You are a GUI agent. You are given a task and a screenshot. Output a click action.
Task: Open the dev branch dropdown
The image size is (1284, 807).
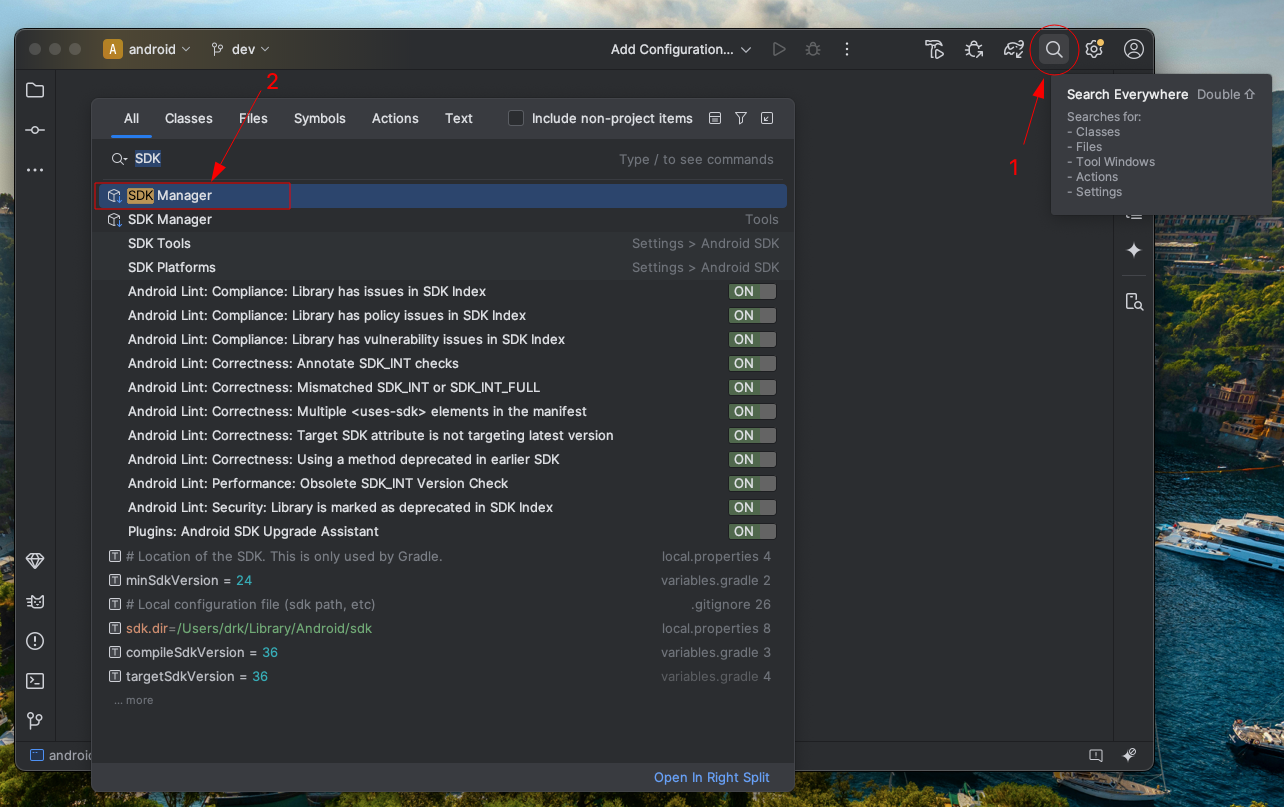click(x=240, y=48)
